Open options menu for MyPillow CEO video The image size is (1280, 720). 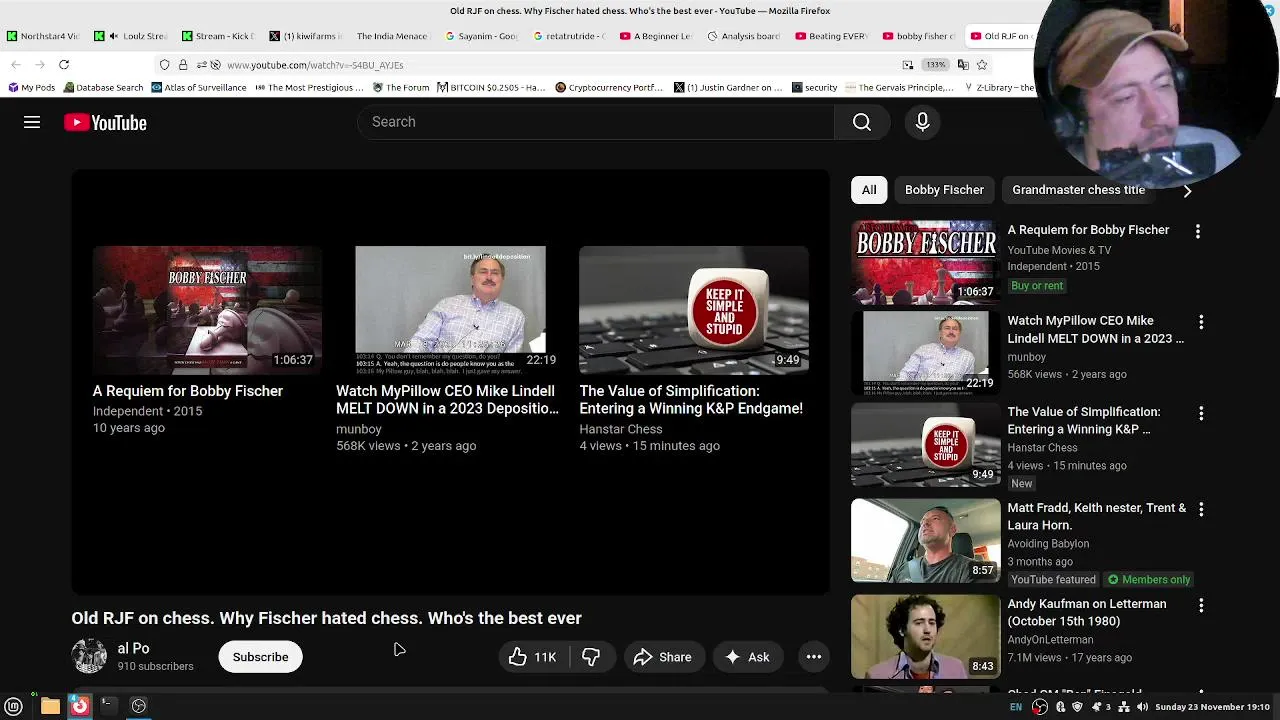[1201, 322]
